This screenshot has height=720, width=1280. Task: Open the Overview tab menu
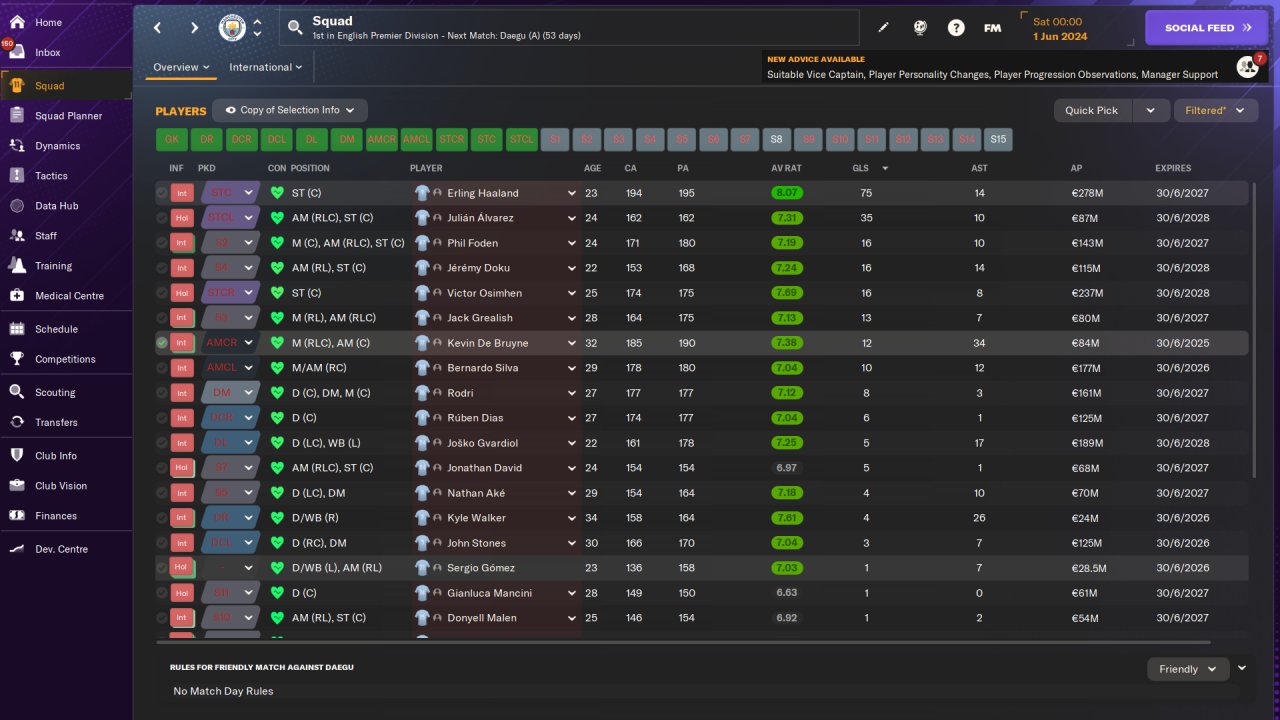[181, 67]
